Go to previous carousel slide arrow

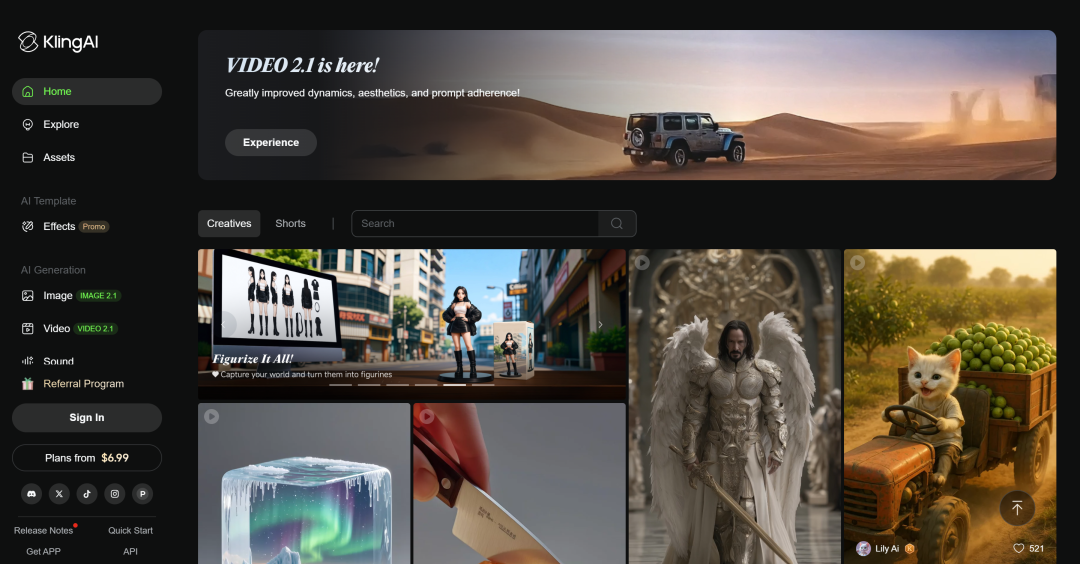tap(222, 324)
